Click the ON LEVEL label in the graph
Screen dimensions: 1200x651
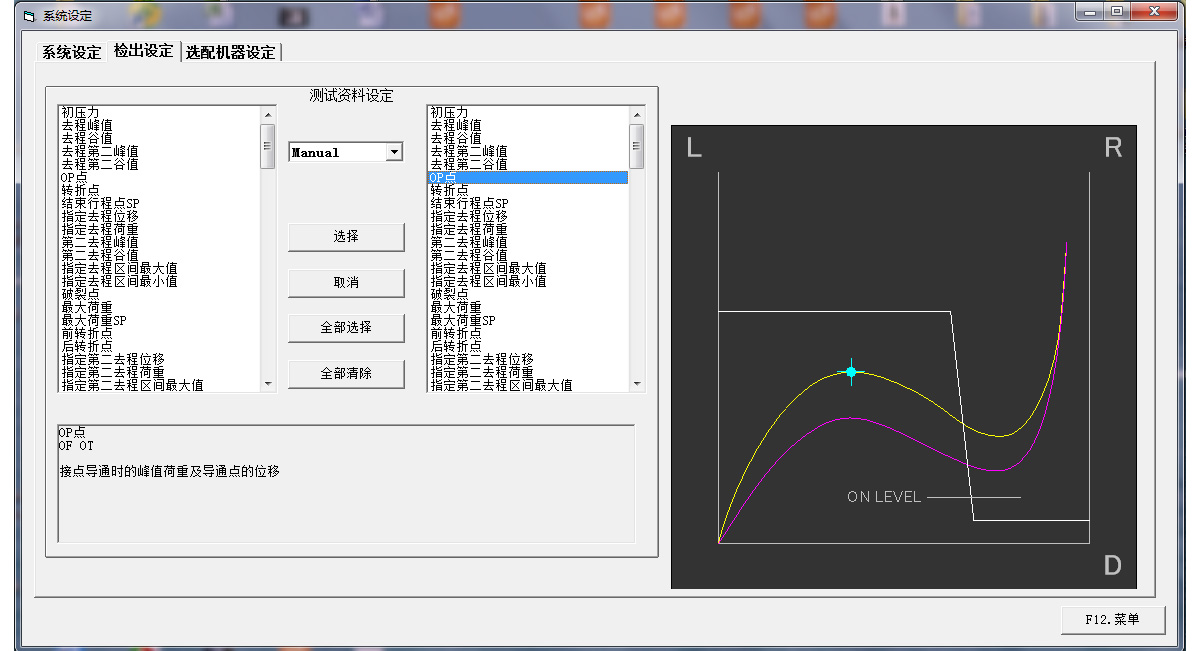tap(884, 497)
